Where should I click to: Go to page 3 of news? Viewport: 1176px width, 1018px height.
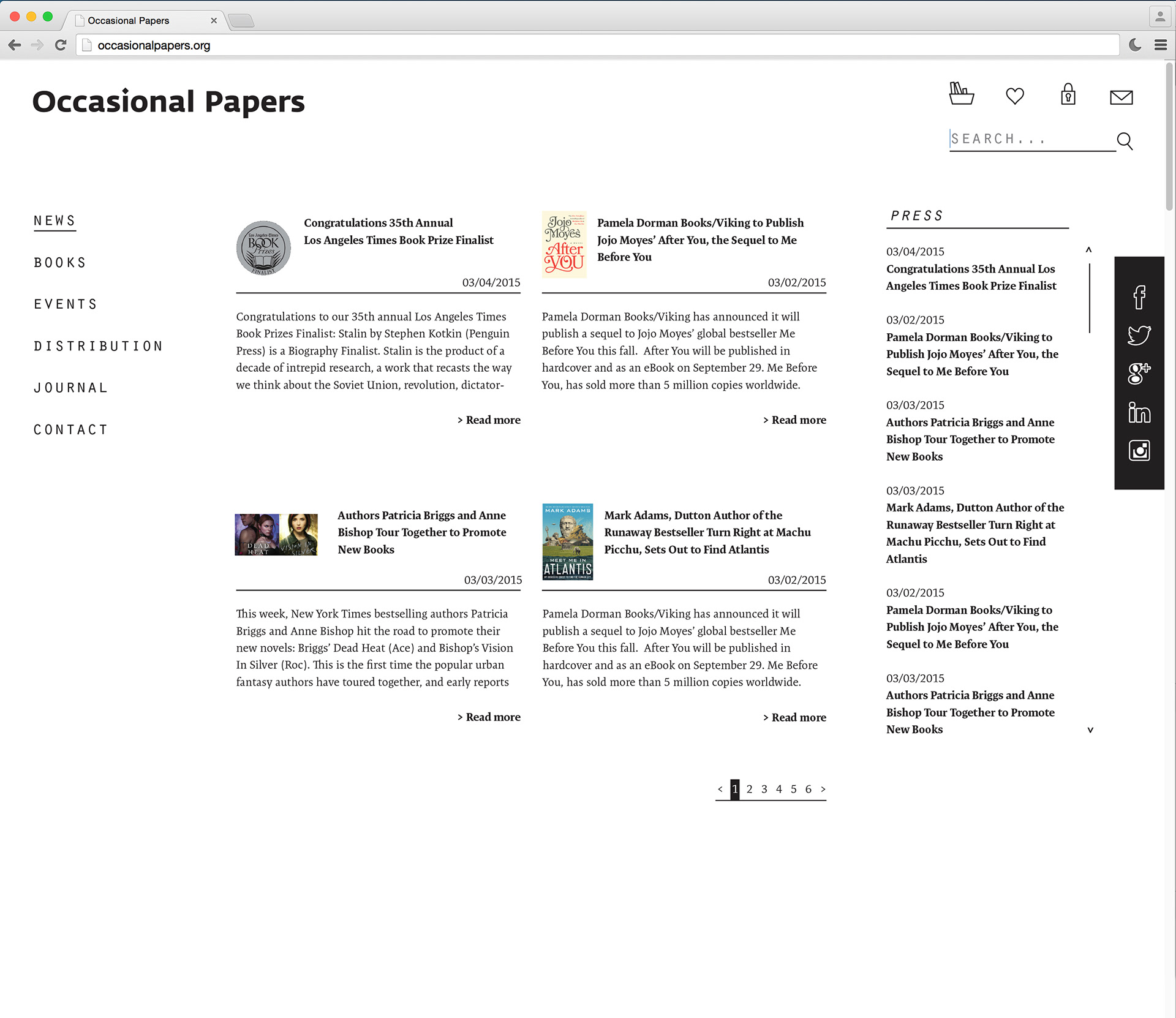[764, 789]
